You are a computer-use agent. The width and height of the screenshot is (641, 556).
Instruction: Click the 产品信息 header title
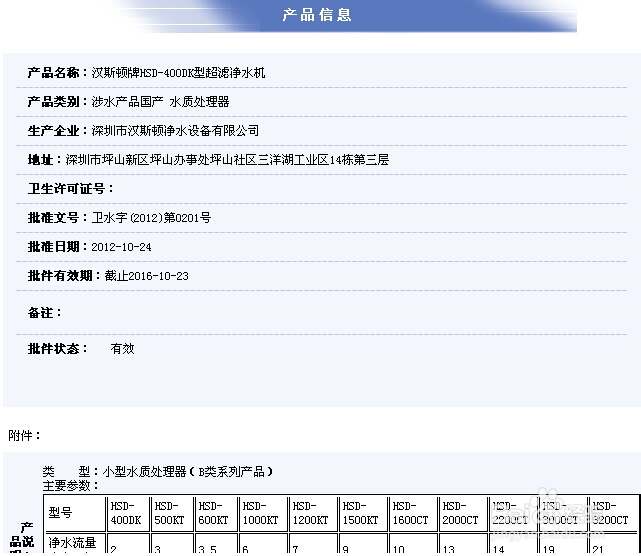pyautogui.click(x=317, y=15)
